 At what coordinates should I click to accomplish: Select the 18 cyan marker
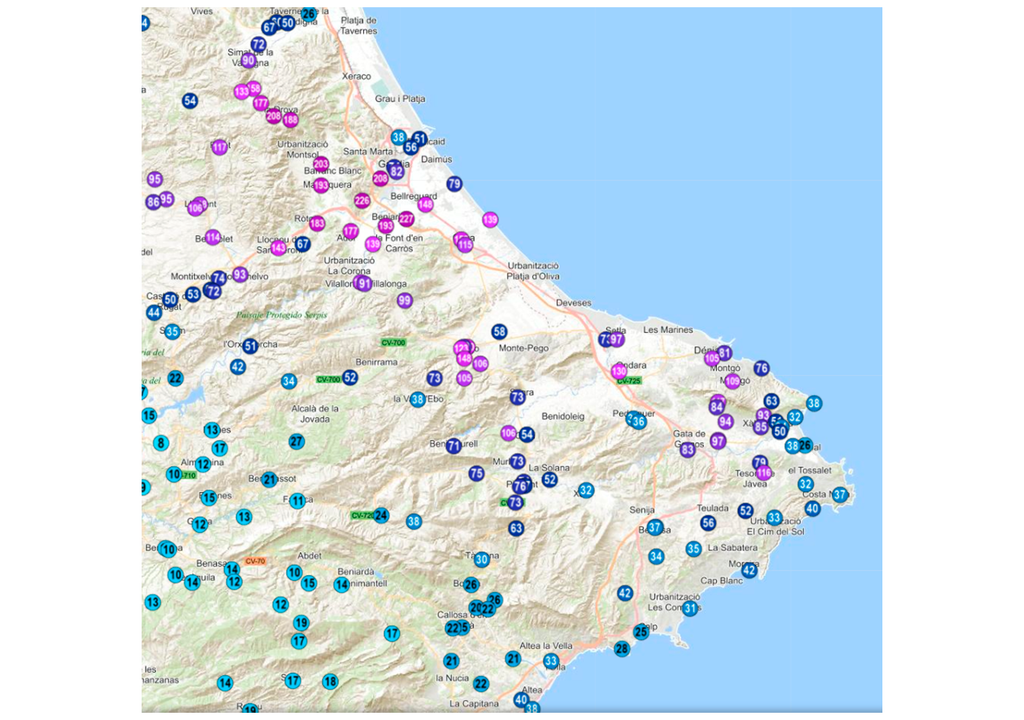click(330, 682)
